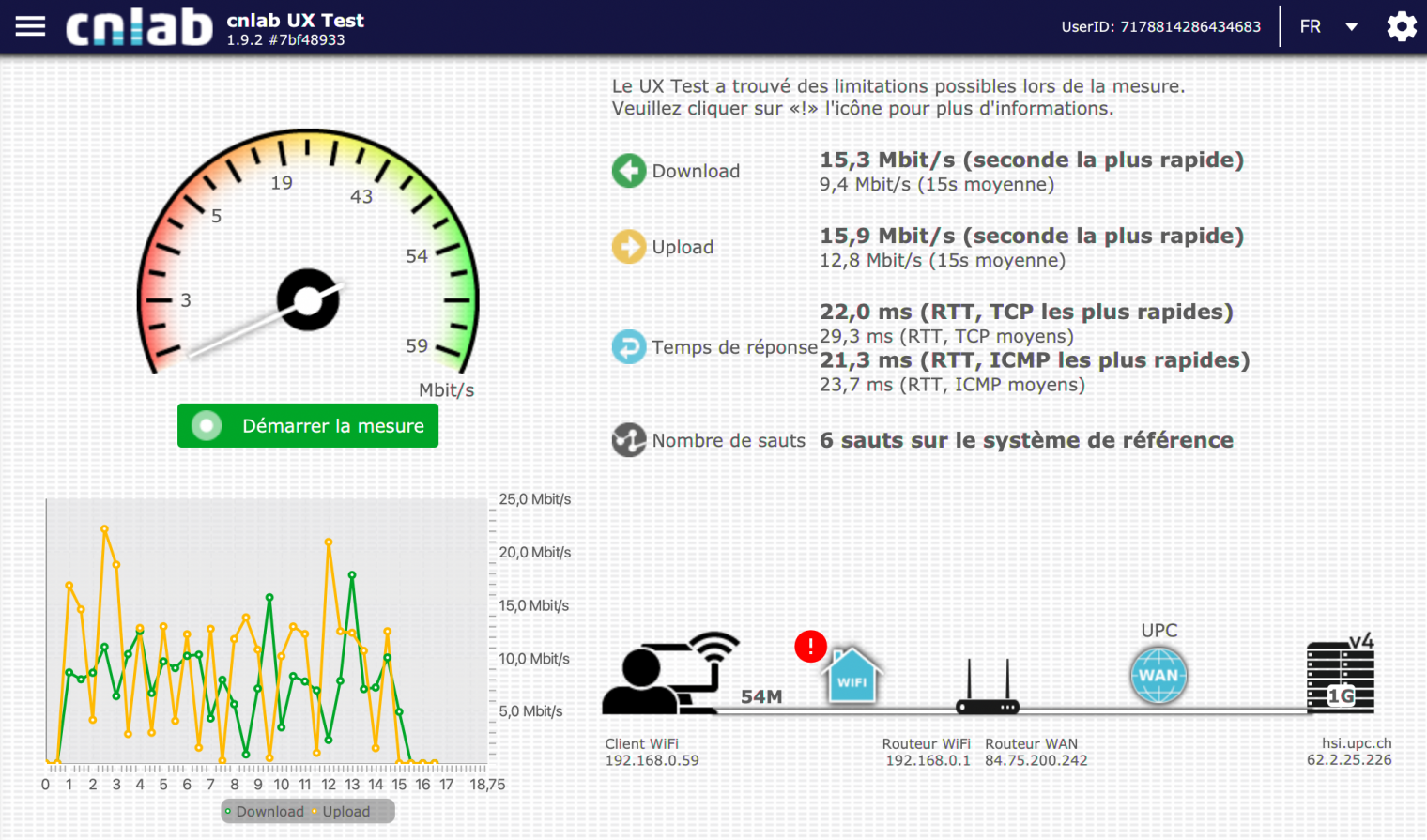Click the FR language selector
The height and width of the screenshot is (840, 1427).
pos(1311,27)
